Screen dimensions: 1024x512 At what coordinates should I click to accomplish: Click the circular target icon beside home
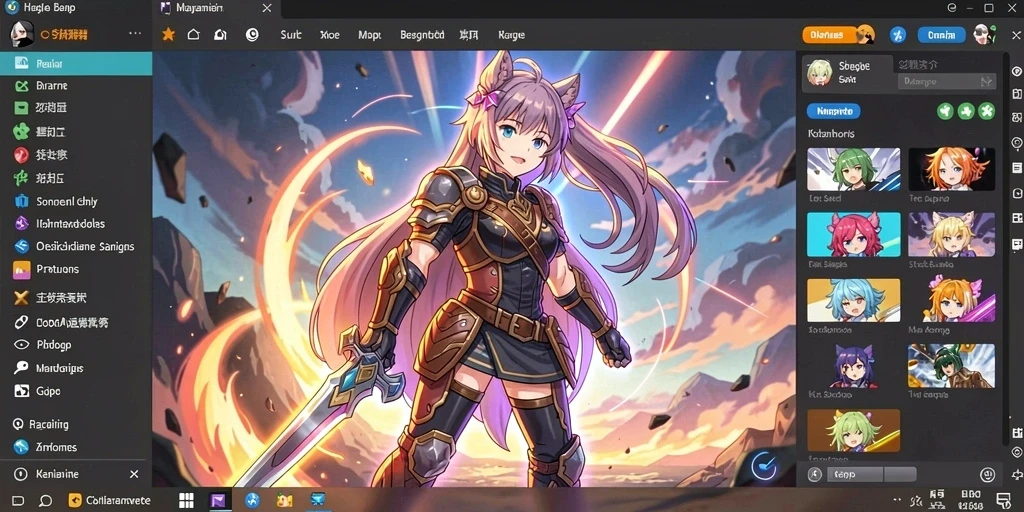pyautogui.click(x=252, y=35)
